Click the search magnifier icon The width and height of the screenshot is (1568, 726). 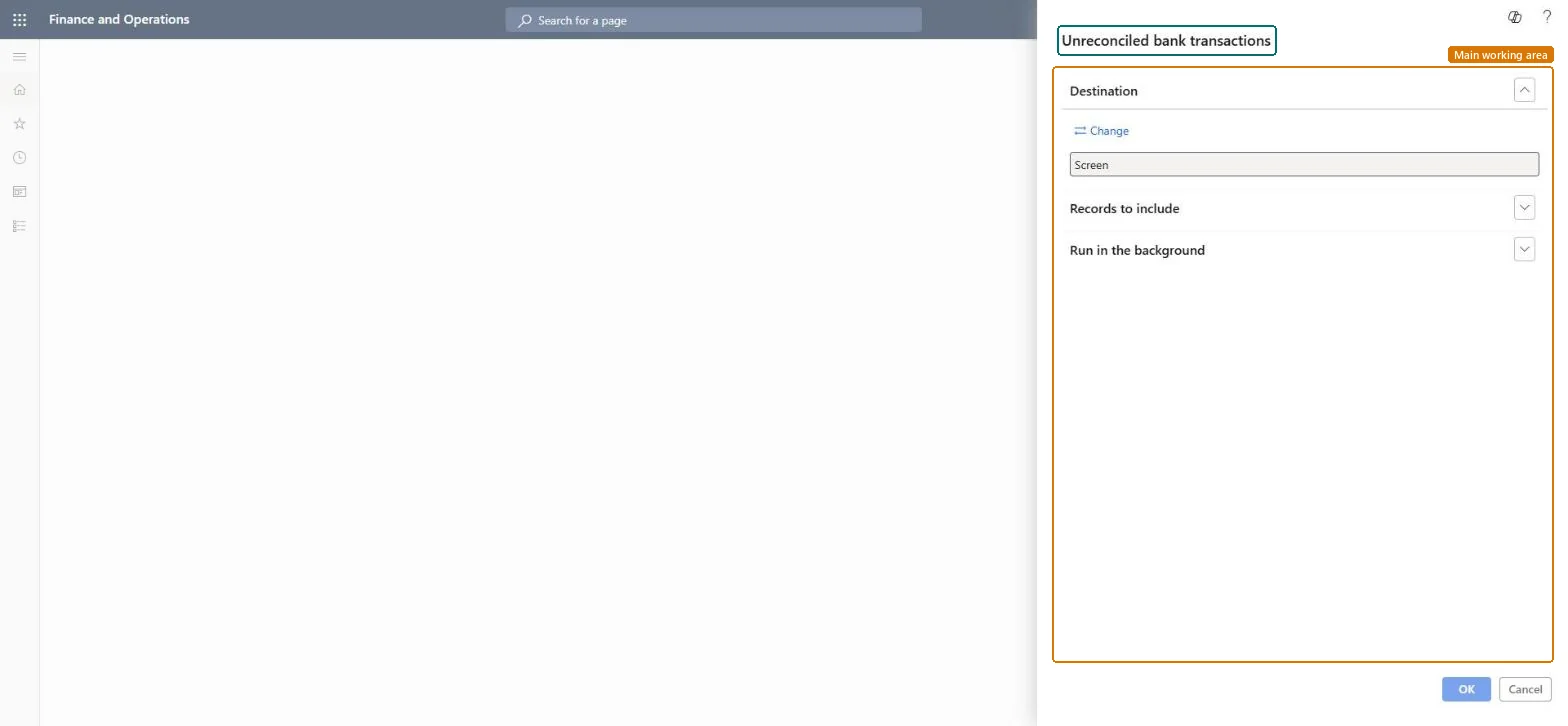(525, 20)
